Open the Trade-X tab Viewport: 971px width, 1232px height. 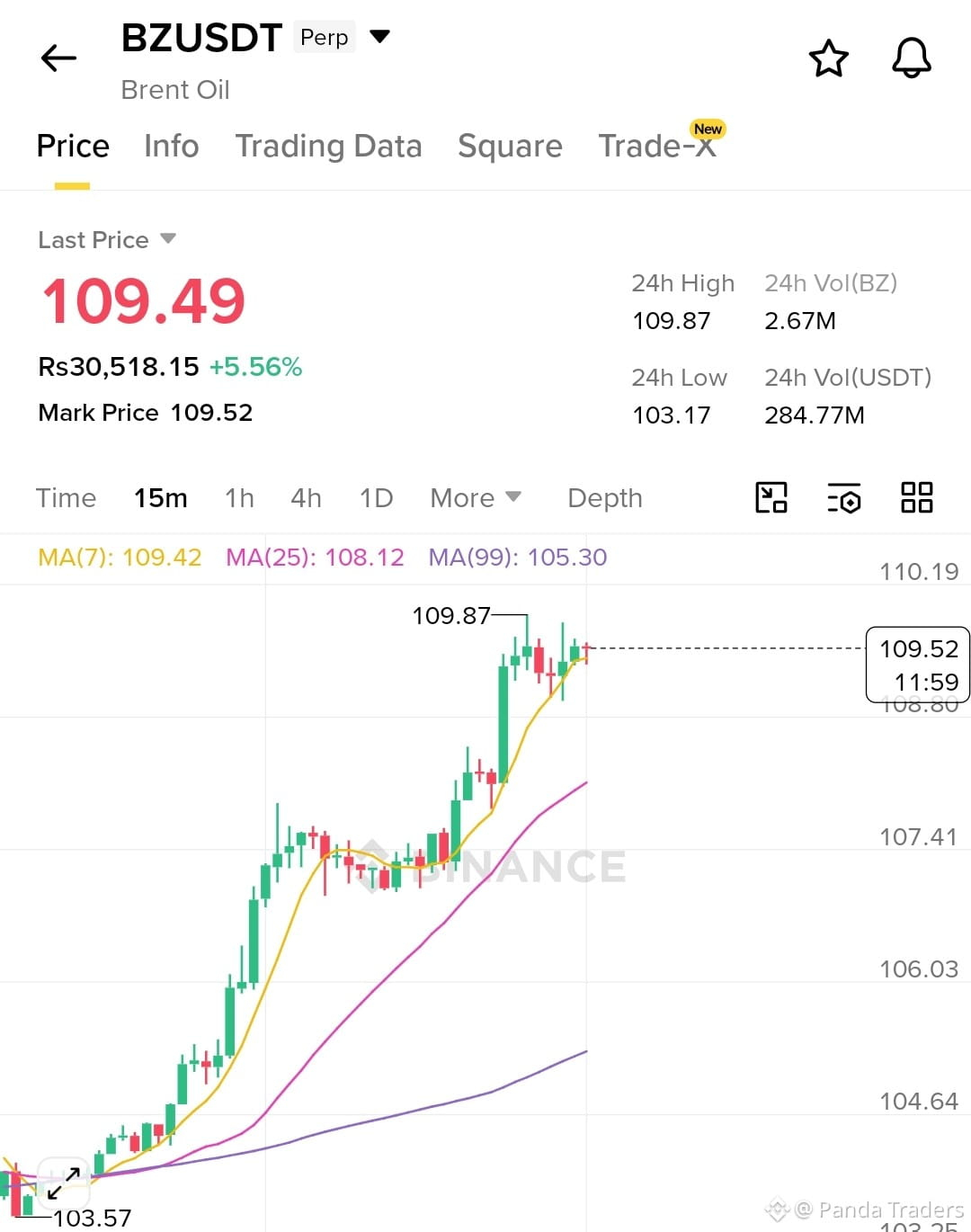(x=658, y=146)
